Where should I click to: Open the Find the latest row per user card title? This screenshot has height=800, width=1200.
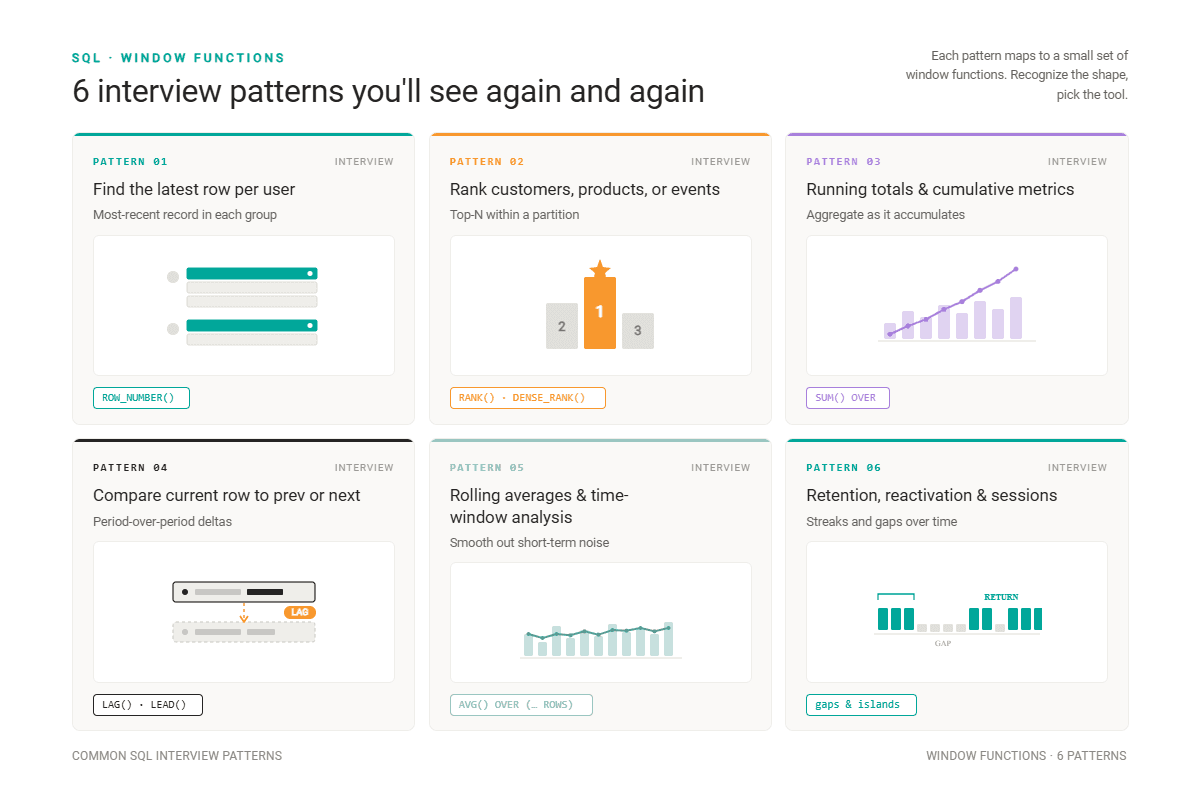[x=194, y=189]
